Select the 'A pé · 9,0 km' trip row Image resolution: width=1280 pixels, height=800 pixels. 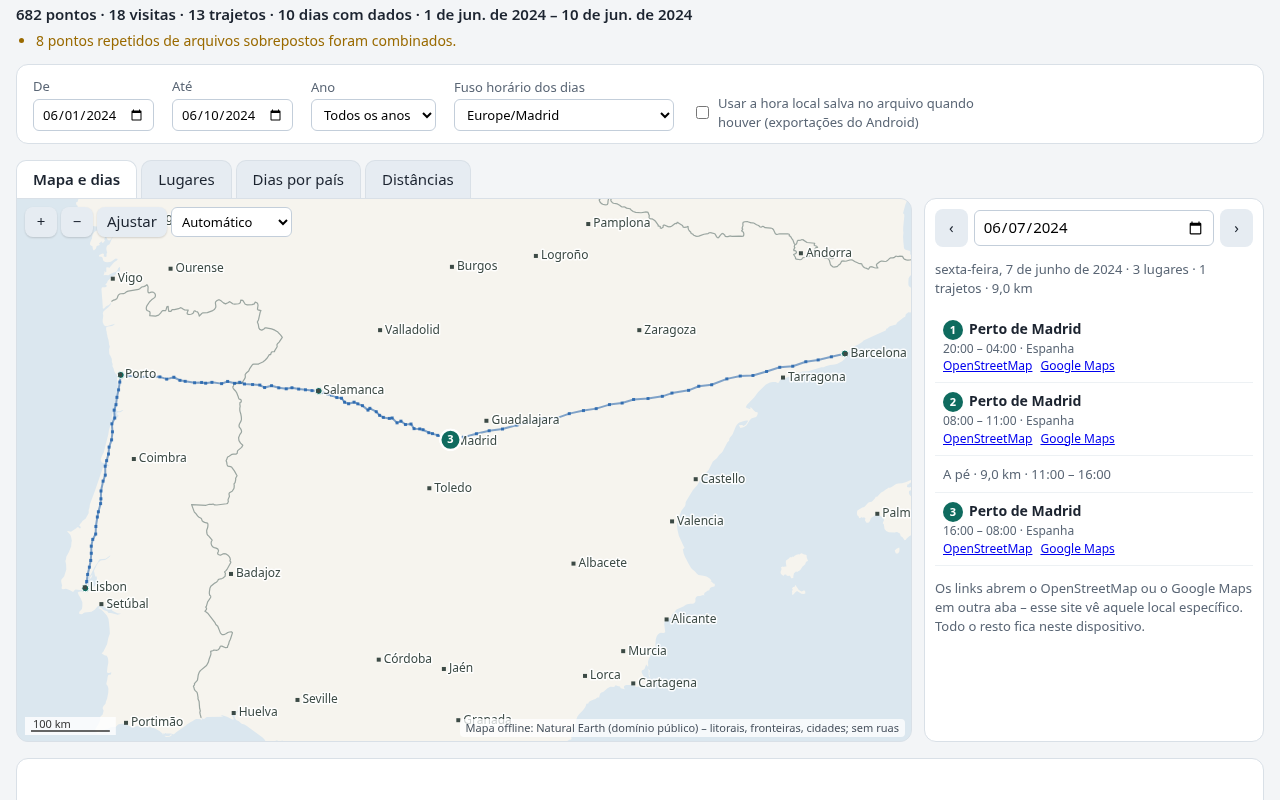coord(1094,474)
